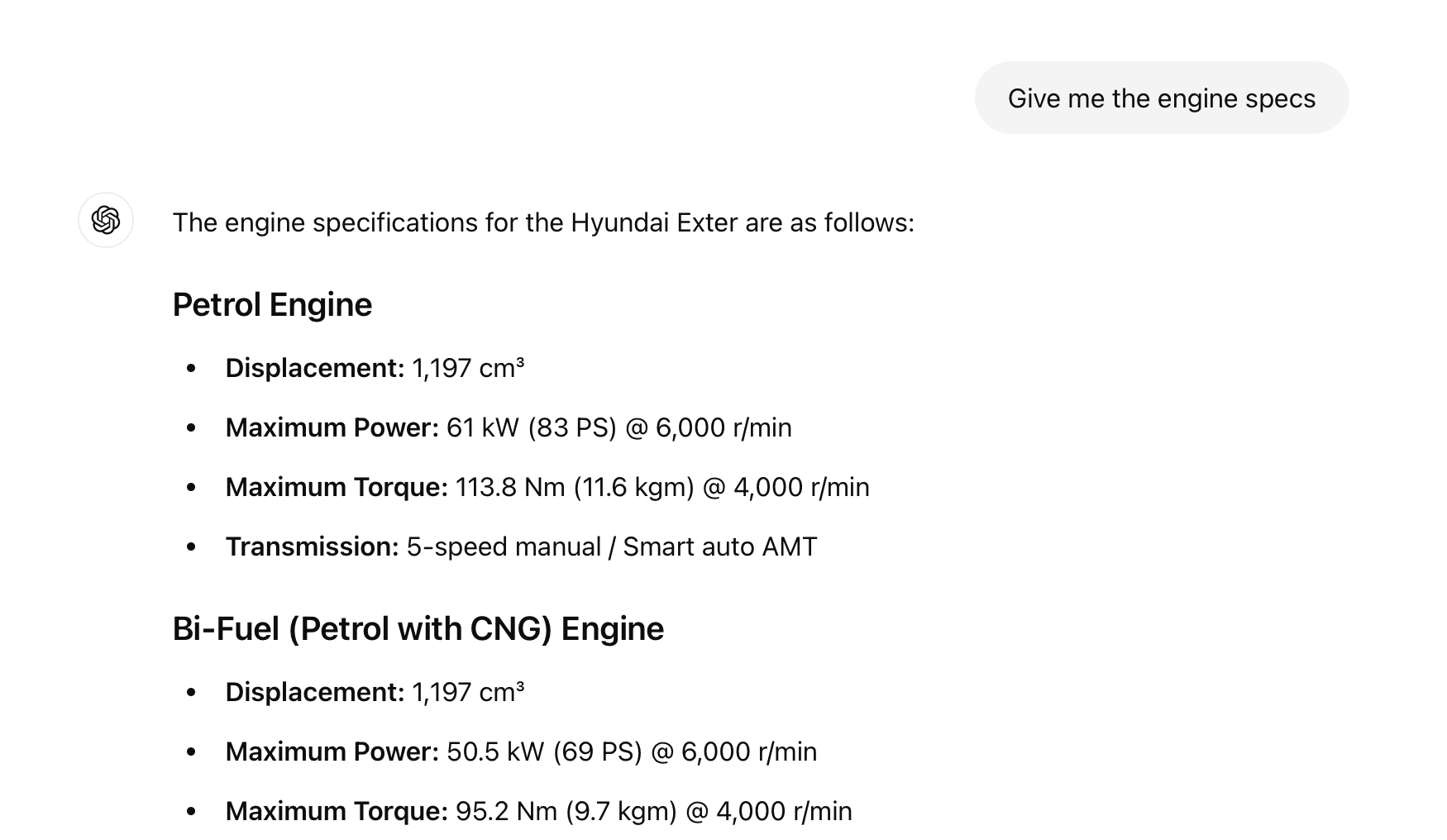Click the bullet point beside Transmission

192,546
